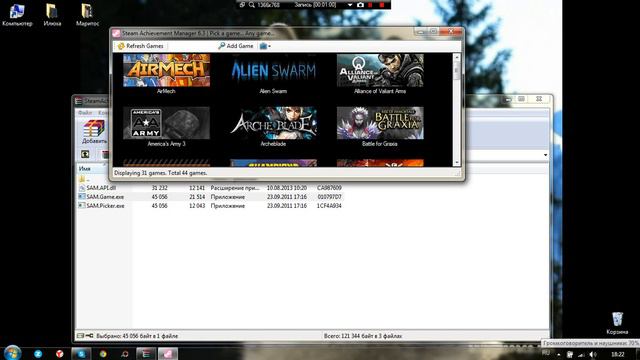This screenshot has width=640, height=360.
Task: Select Battle for Graxia game thumbnail
Action: (x=380, y=123)
